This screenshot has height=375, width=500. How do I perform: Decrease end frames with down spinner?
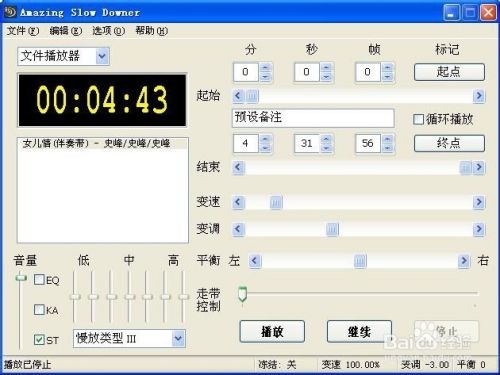(387, 148)
